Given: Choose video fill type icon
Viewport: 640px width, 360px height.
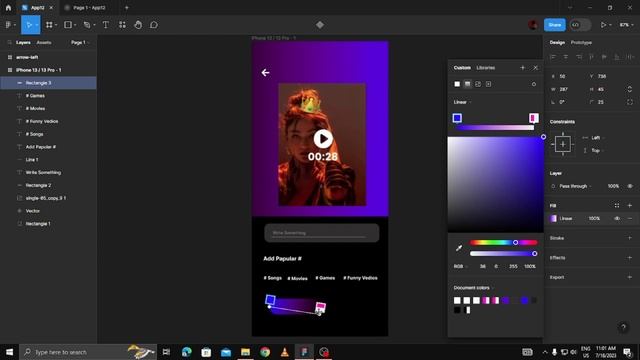Looking at the screenshot, I should point(489,84).
